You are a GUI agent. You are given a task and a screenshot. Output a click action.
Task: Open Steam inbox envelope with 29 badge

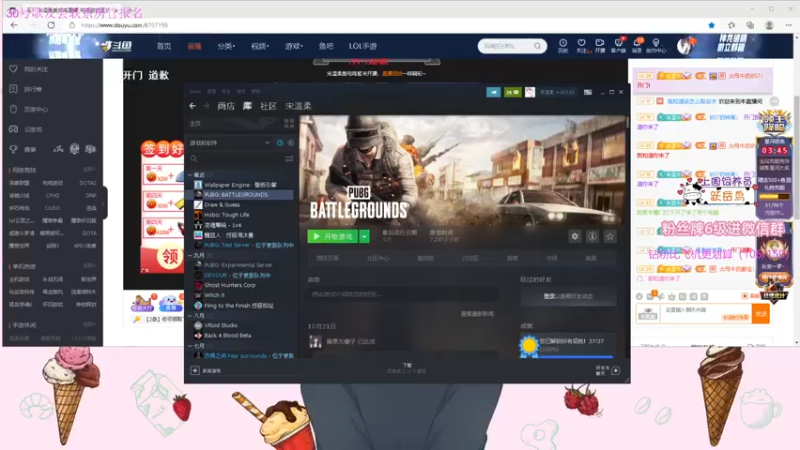tap(512, 92)
